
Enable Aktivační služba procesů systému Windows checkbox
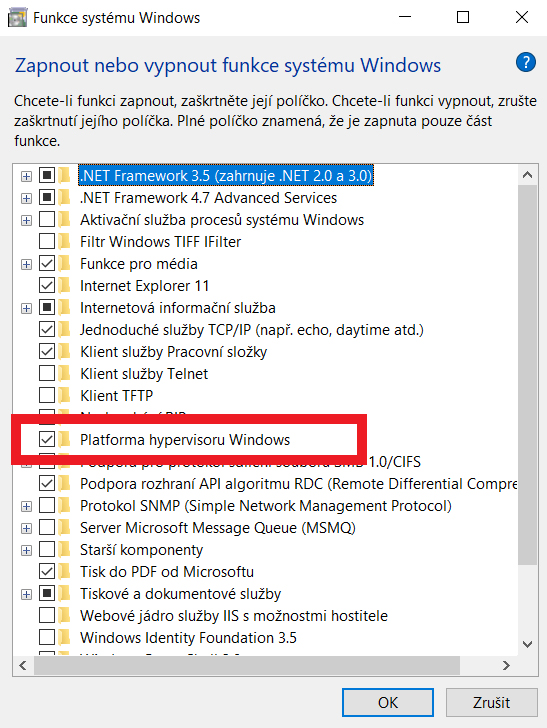tap(47, 220)
